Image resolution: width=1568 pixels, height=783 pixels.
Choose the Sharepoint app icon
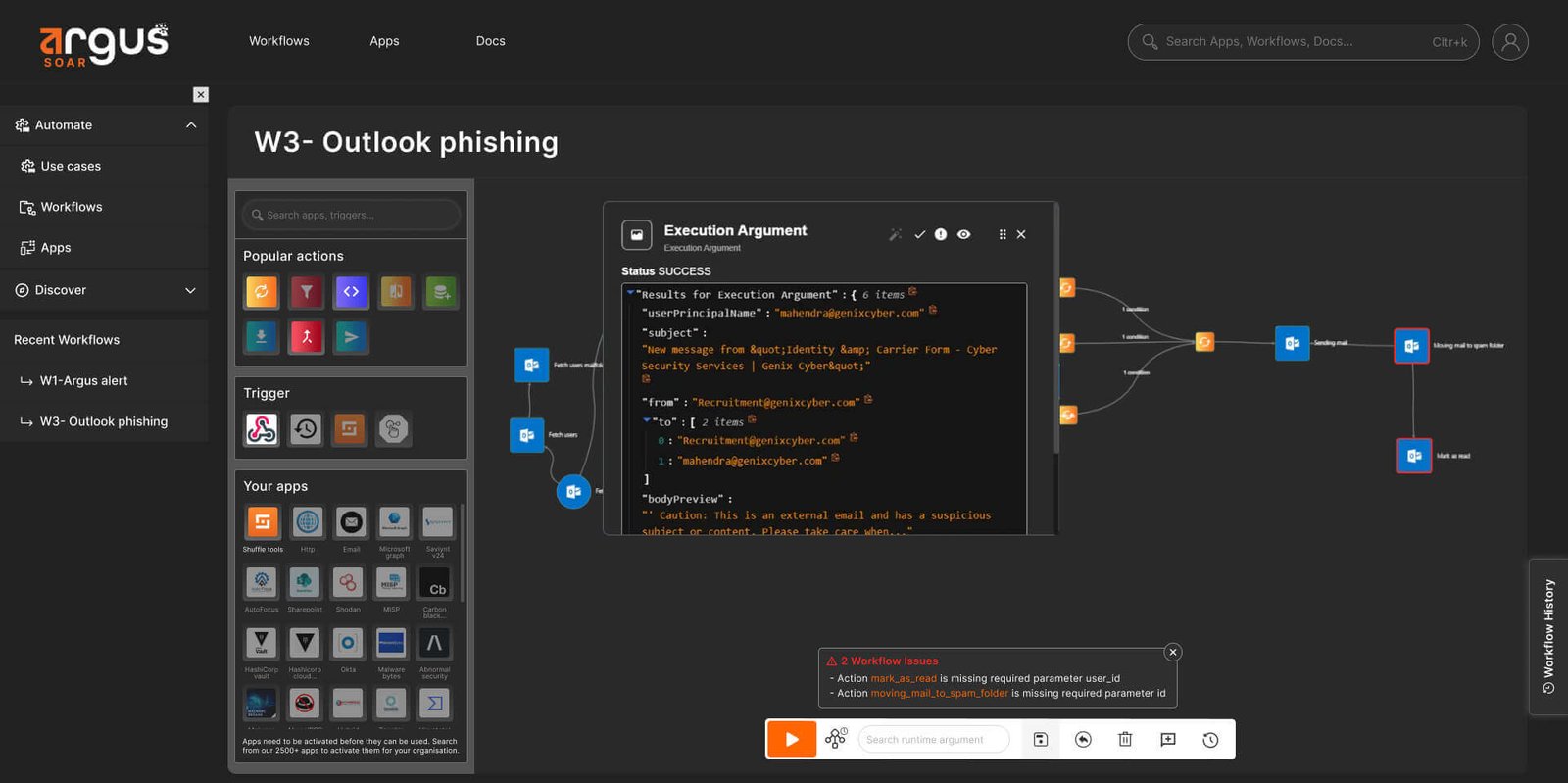tap(304, 583)
